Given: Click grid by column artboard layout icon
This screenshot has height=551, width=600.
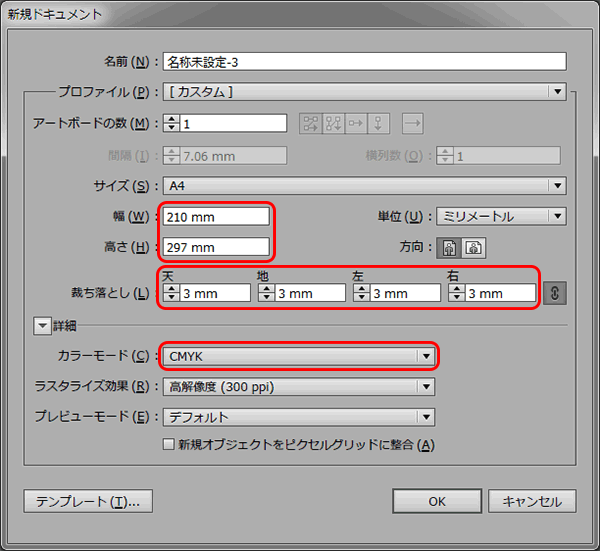Looking at the screenshot, I should (x=333, y=124).
